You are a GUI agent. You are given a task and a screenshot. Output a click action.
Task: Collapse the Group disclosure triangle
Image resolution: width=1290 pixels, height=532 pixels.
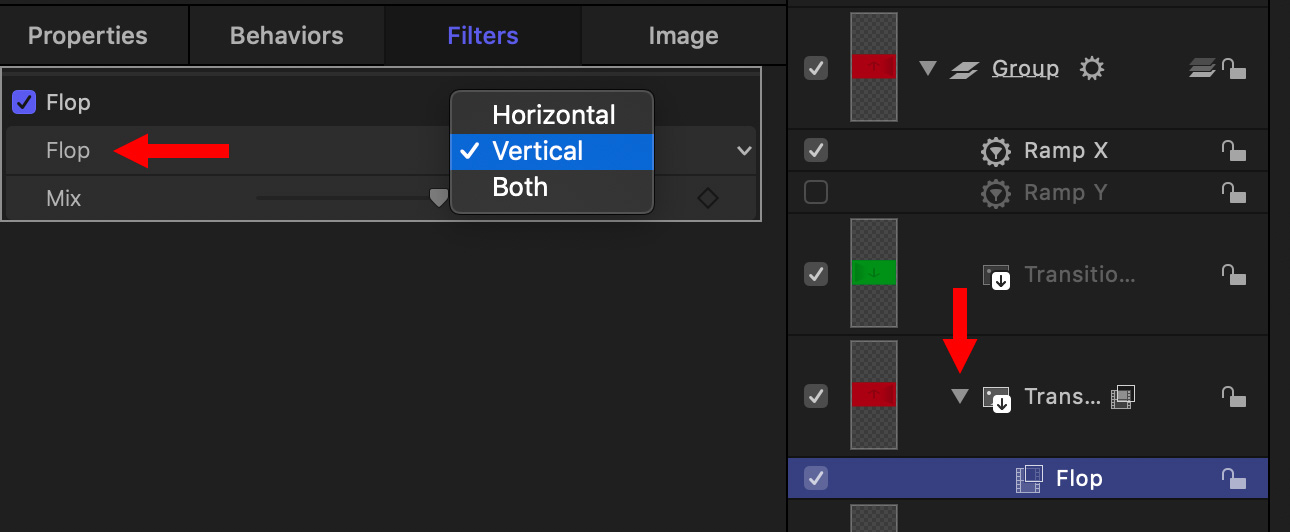pos(927,69)
